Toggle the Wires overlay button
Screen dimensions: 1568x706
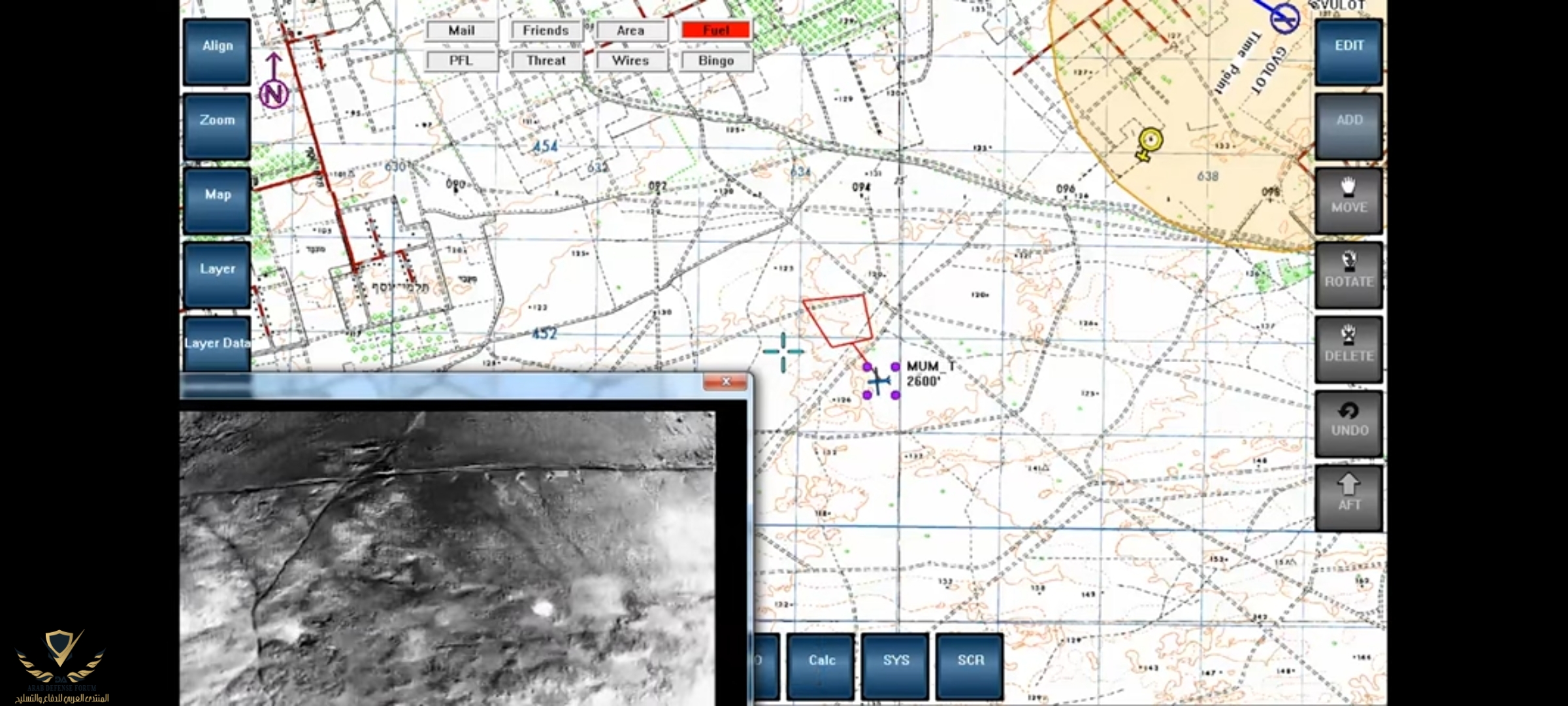click(x=630, y=61)
